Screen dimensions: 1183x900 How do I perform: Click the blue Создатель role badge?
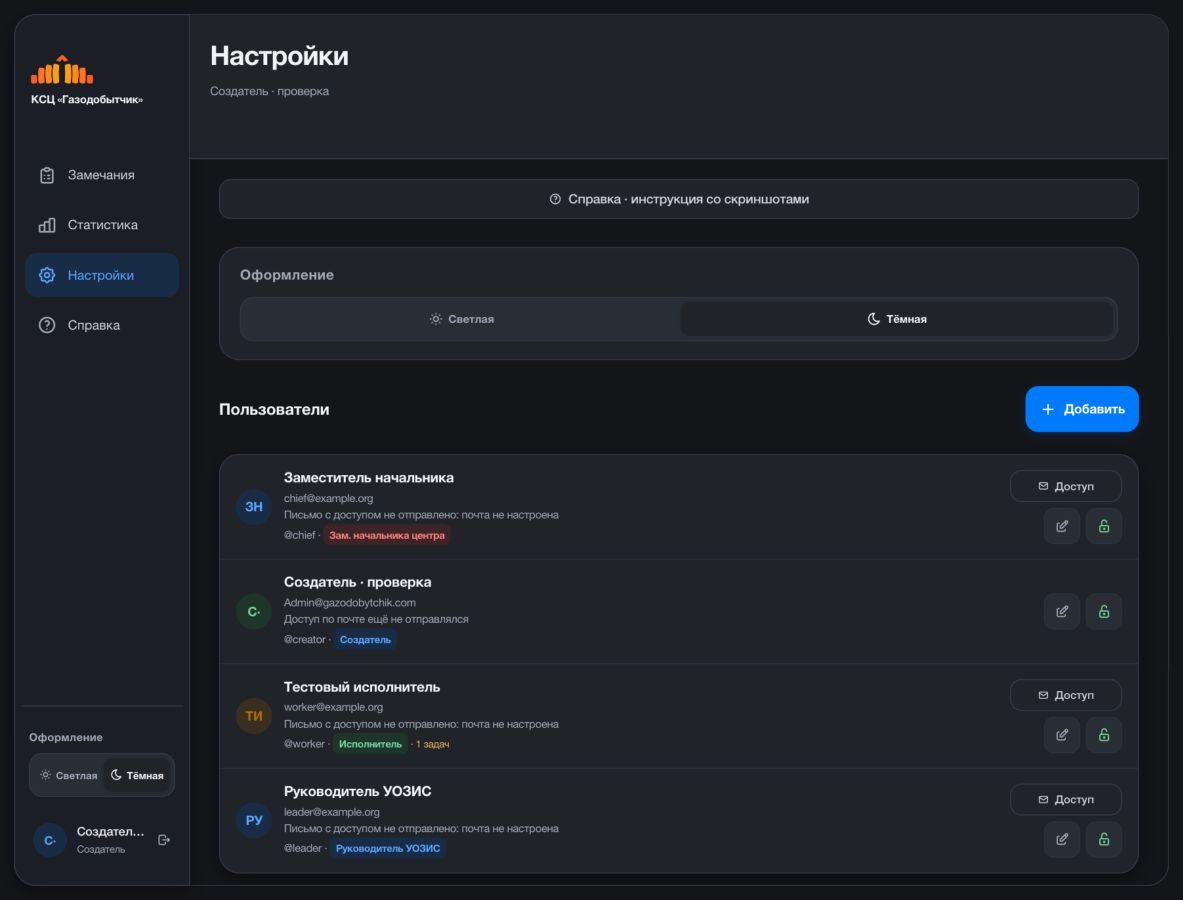[x=365, y=640]
